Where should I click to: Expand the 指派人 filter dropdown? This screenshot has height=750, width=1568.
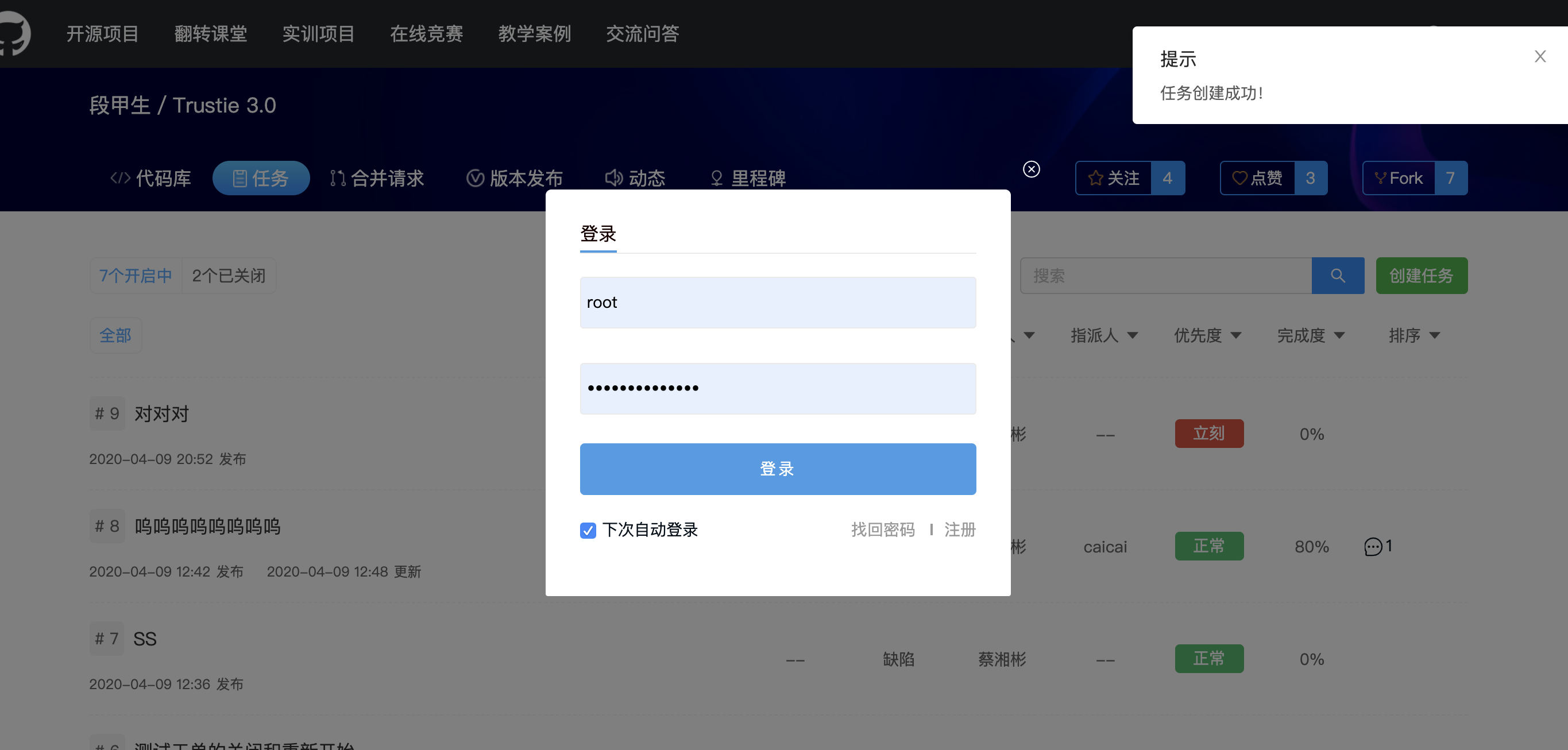[1104, 335]
